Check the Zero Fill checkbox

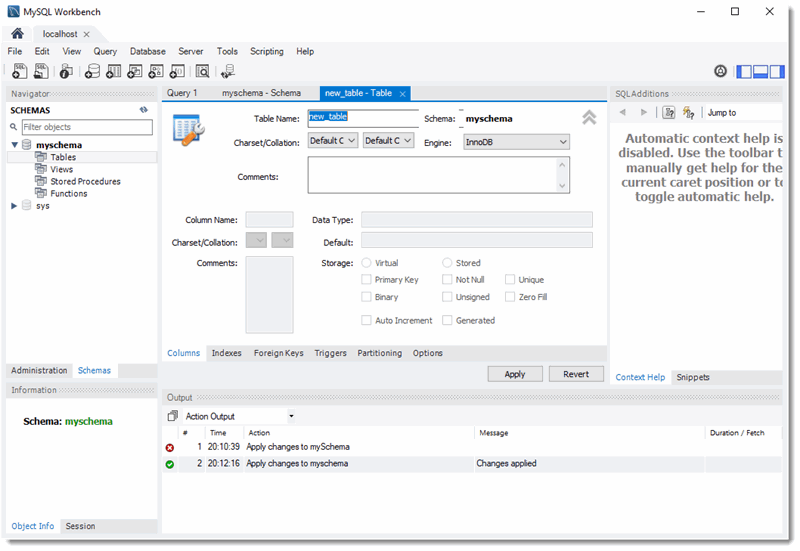[510, 297]
